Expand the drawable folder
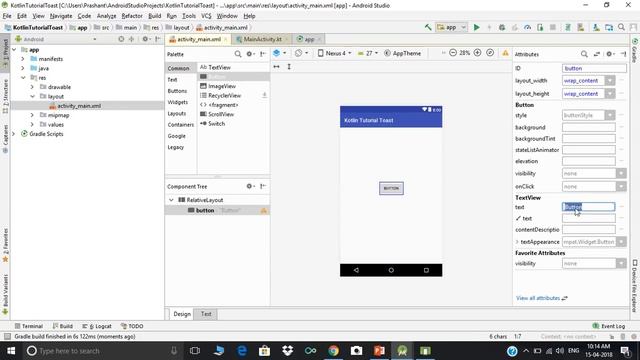Image resolution: width=640 pixels, height=360 pixels. [32, 87]
